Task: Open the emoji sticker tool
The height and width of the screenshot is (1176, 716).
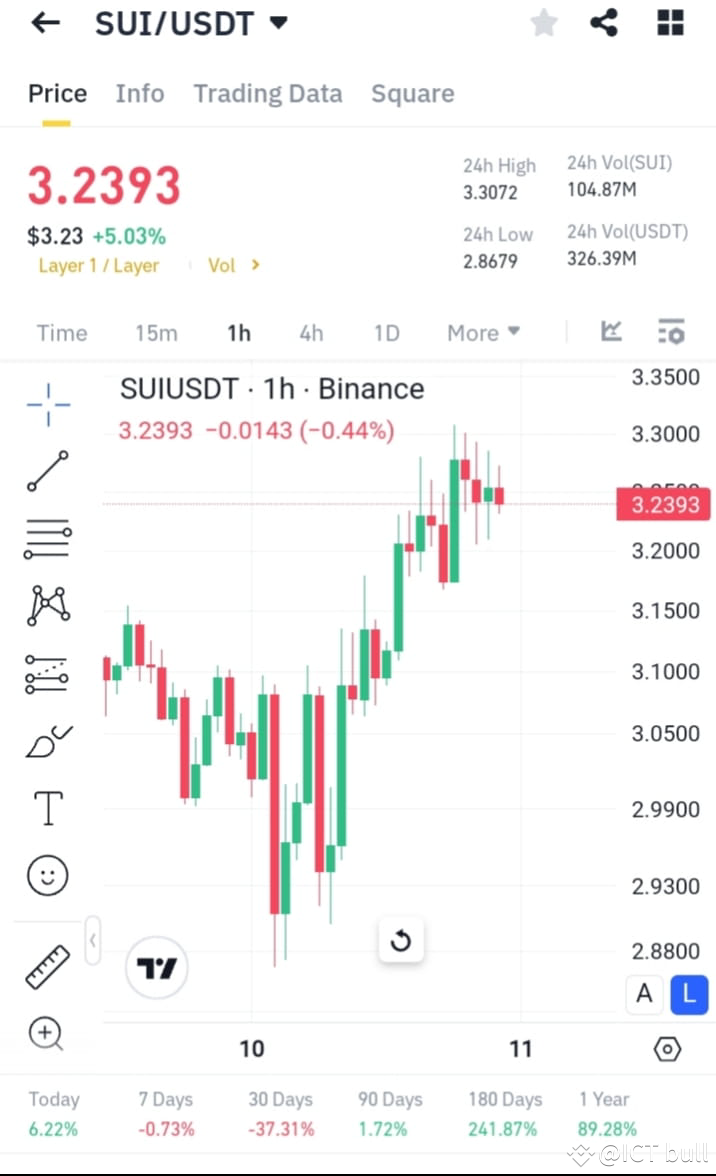Action: point(46,874)
